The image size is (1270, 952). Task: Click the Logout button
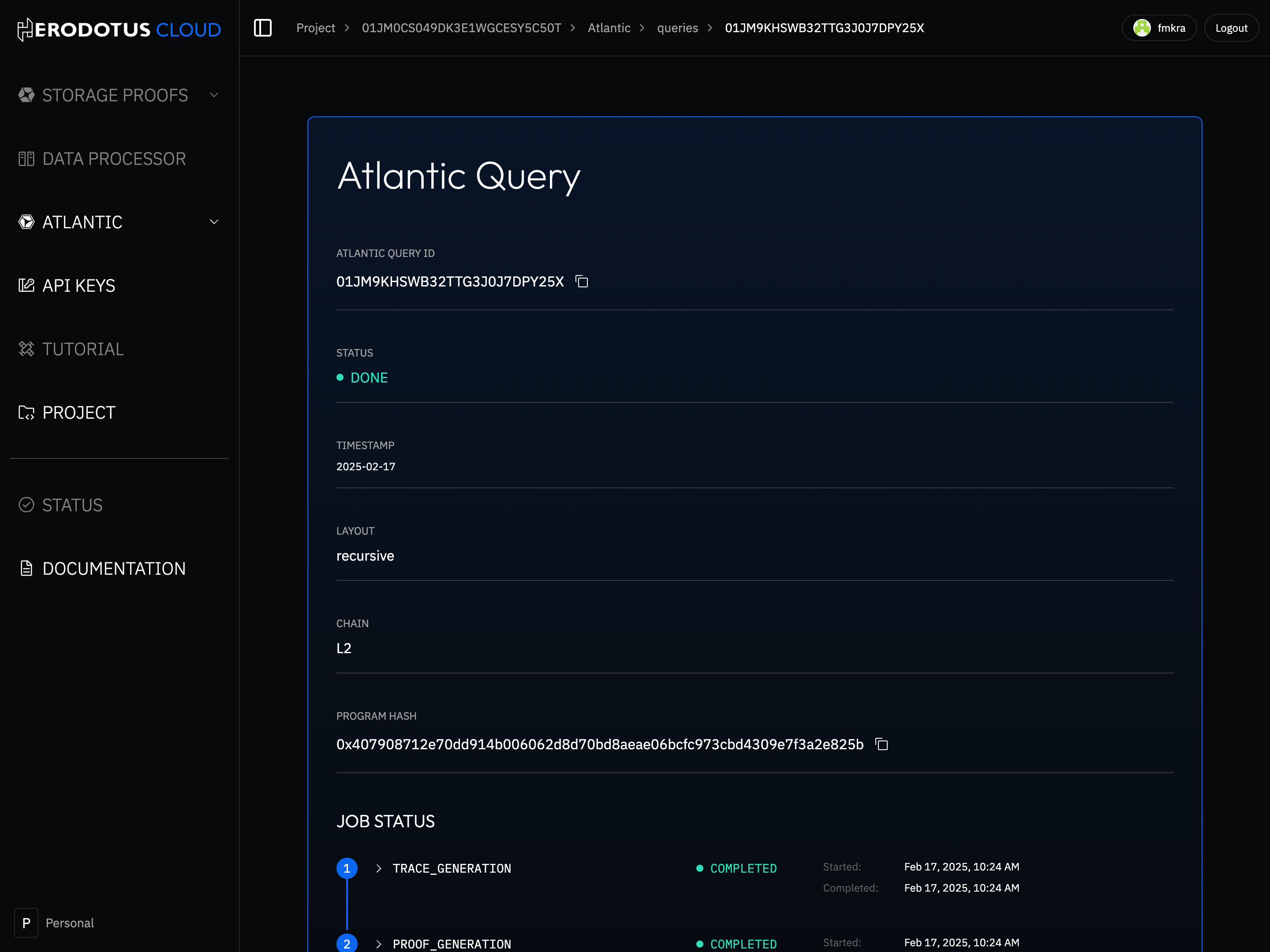[x=1231, y=27]
